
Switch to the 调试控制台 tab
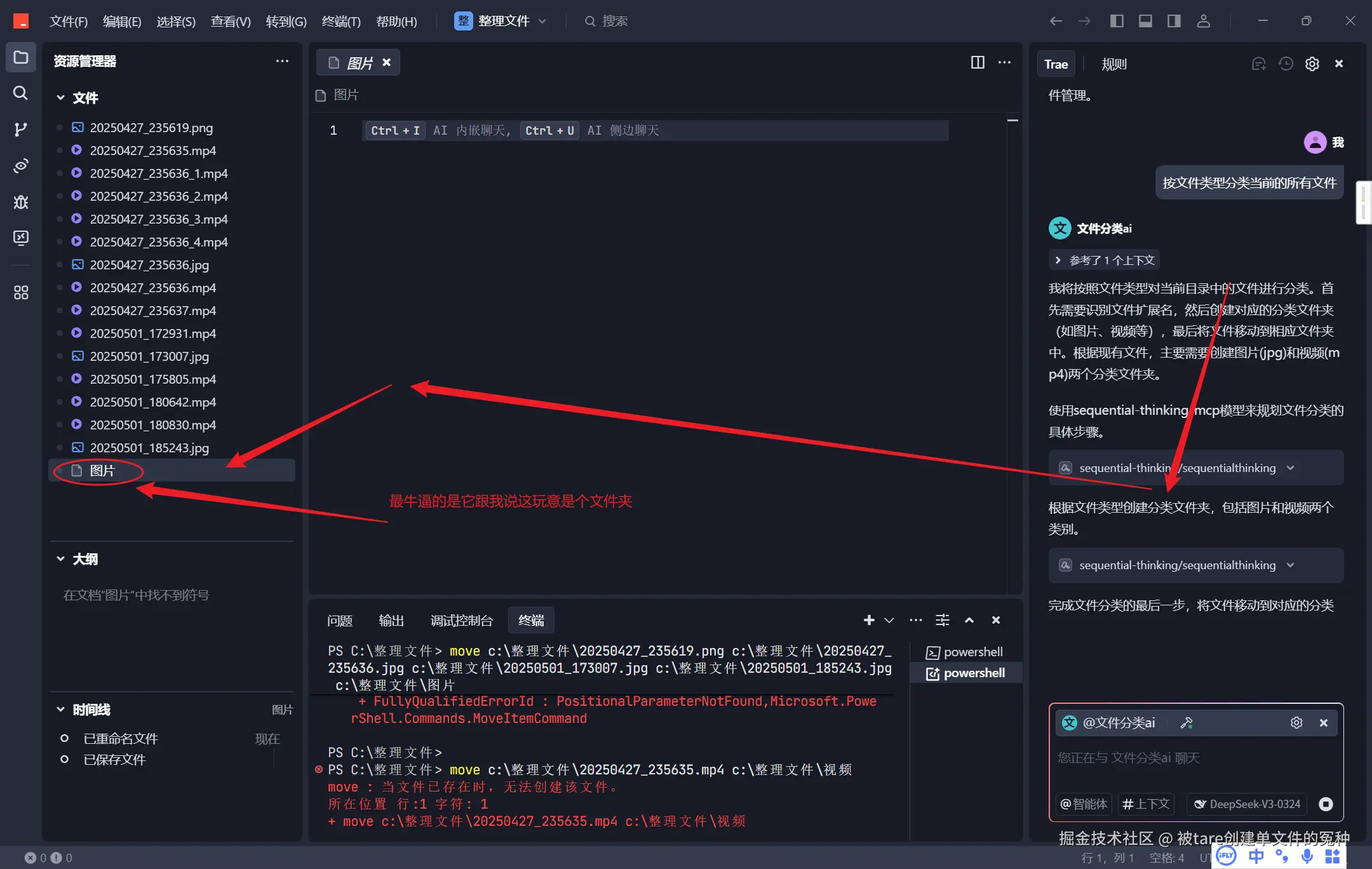[462, 620]
